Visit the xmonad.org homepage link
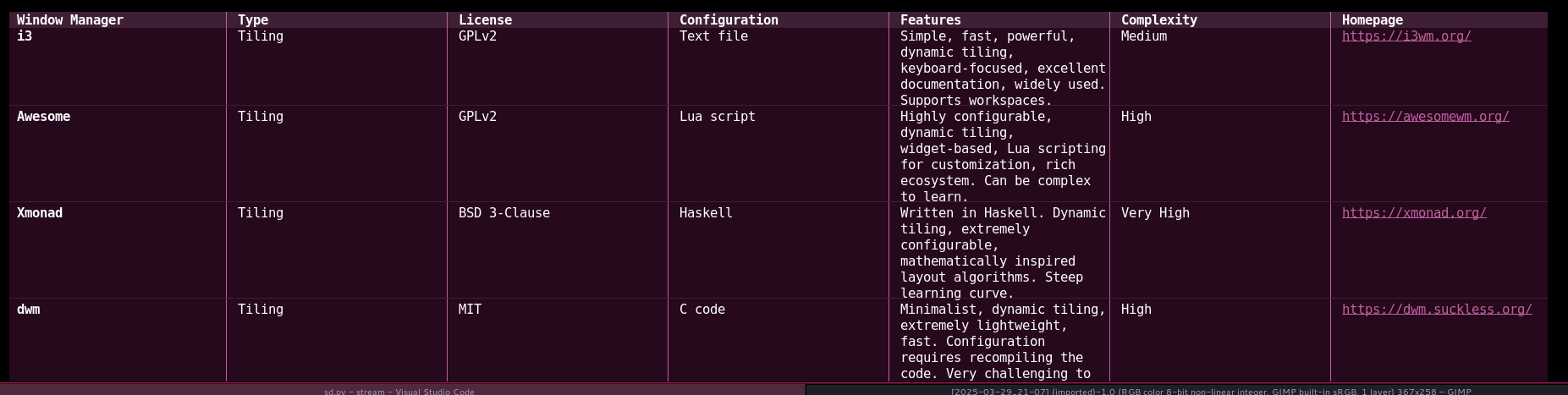1568x395 pixels. point(1413,213)
